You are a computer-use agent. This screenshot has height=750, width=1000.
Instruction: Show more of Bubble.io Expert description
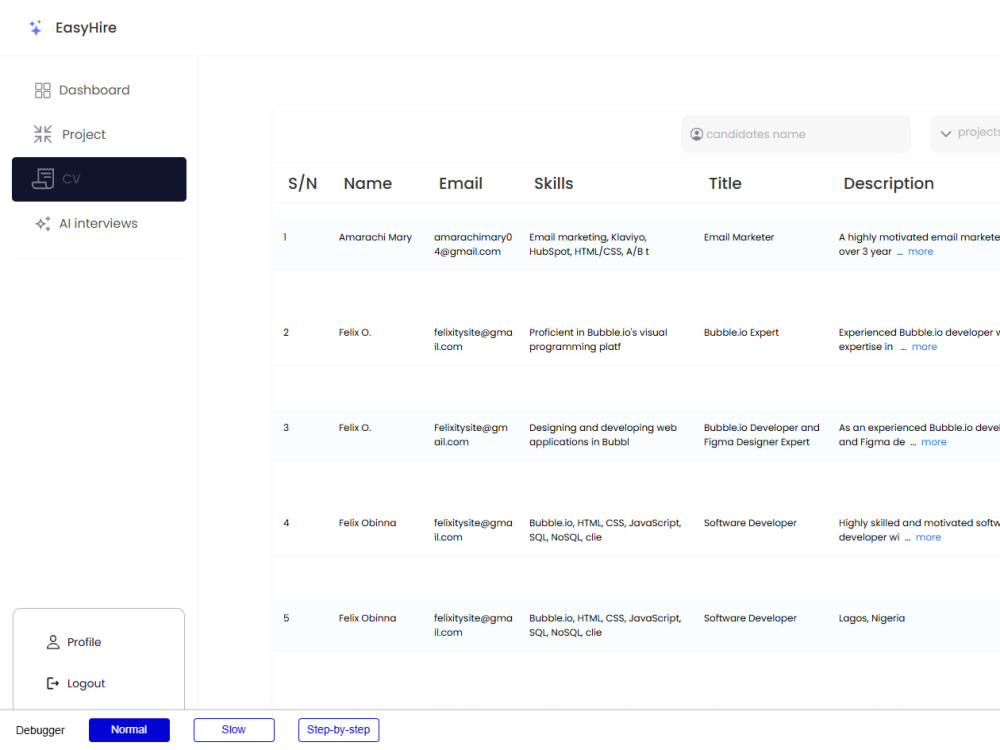point(924,347)
